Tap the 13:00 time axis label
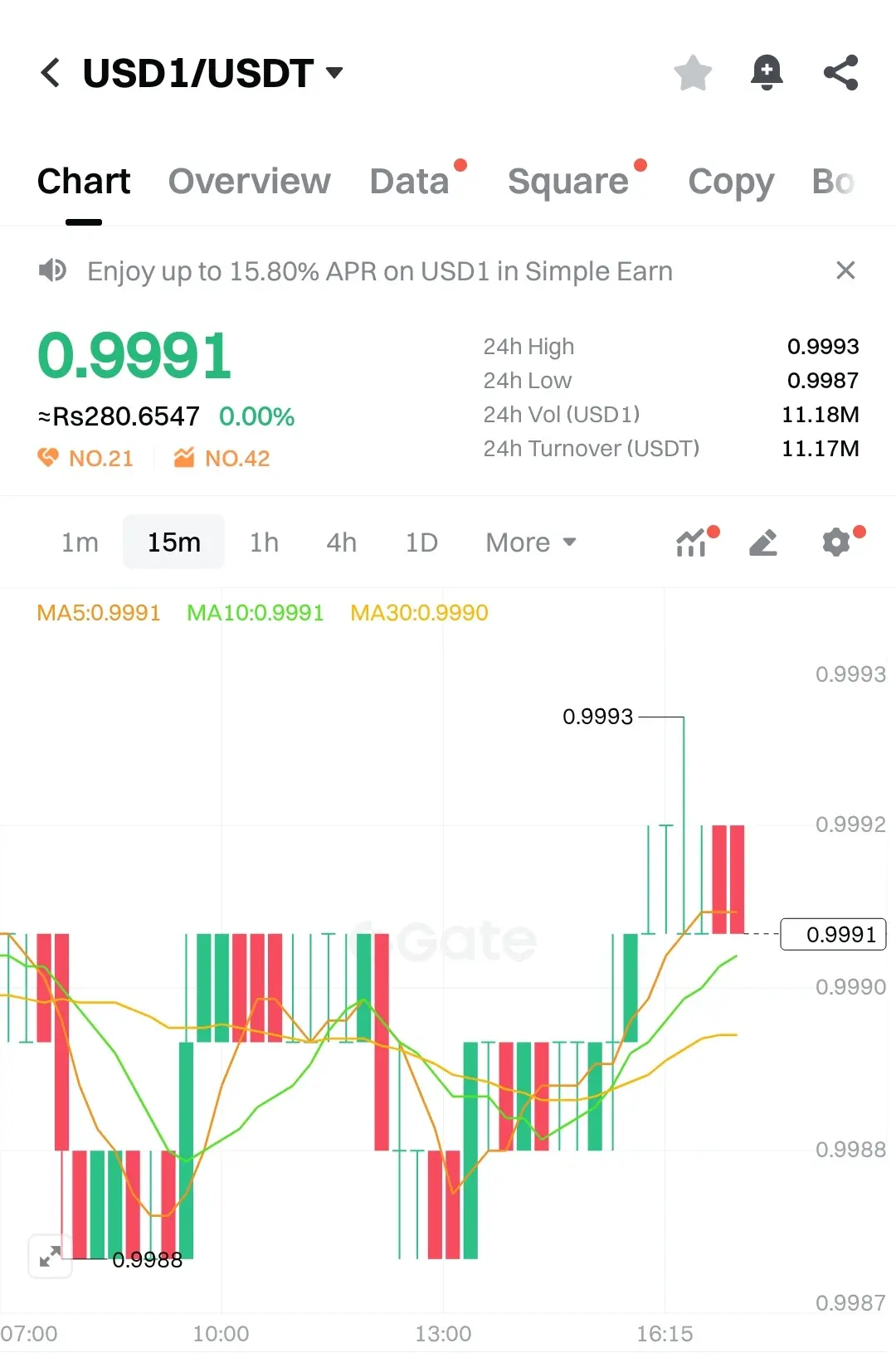This screenshot has height=1367, width=896. 443,1334
